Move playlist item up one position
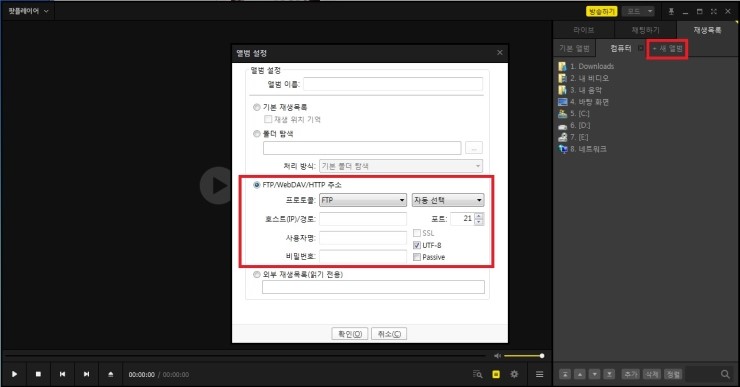 click(x=580, y=374)
